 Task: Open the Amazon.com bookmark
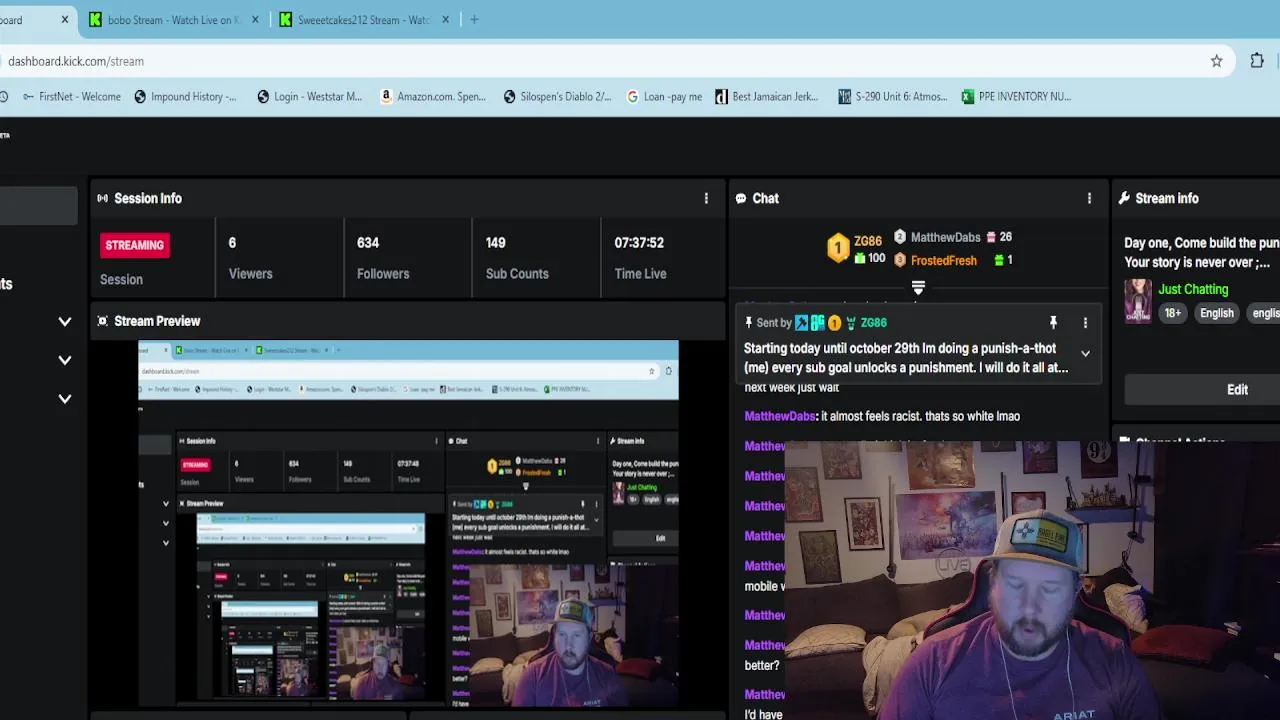(432, 97)
